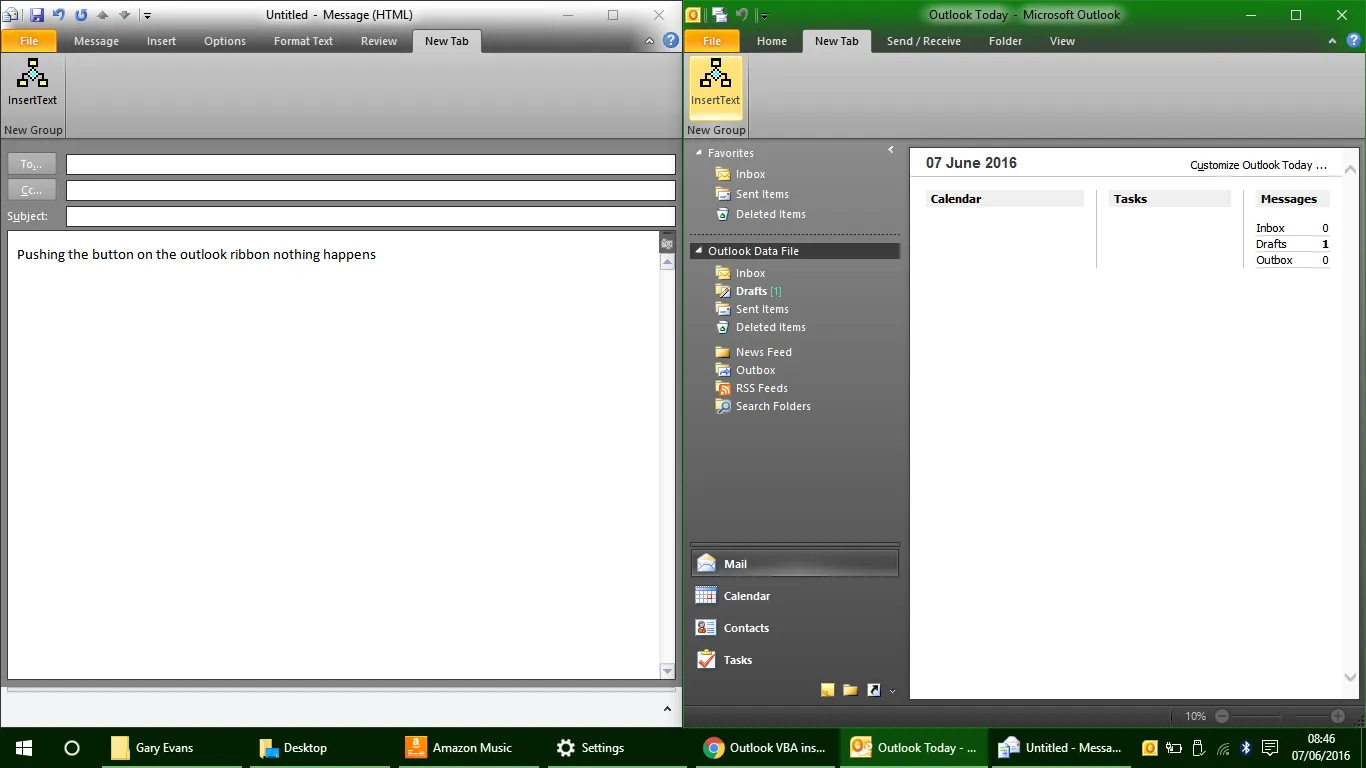Screen dimensions: 1366x768
Task: Minimize the ribbon in the Microsoft Outlook window
Action: pyautogui.click(x=1332, y=41)
